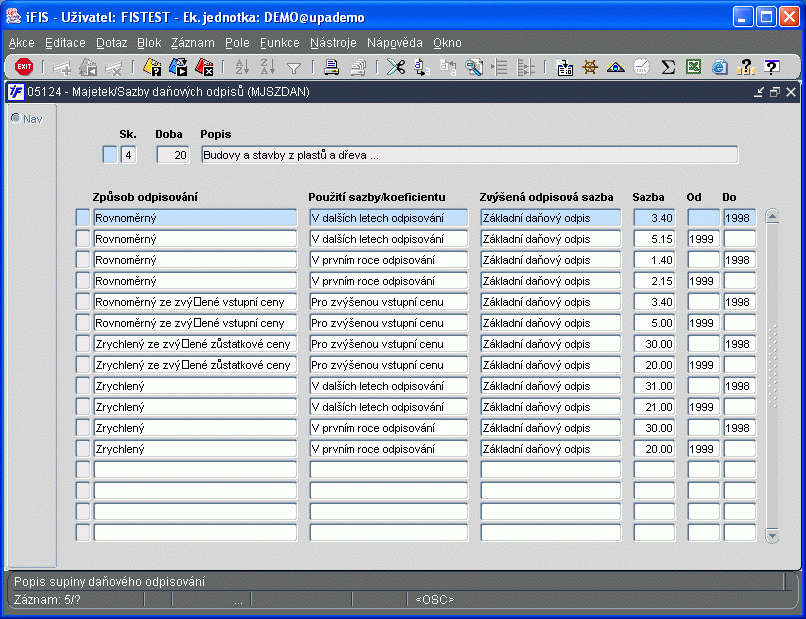Open the Nápověda menu

click(394, 43)
